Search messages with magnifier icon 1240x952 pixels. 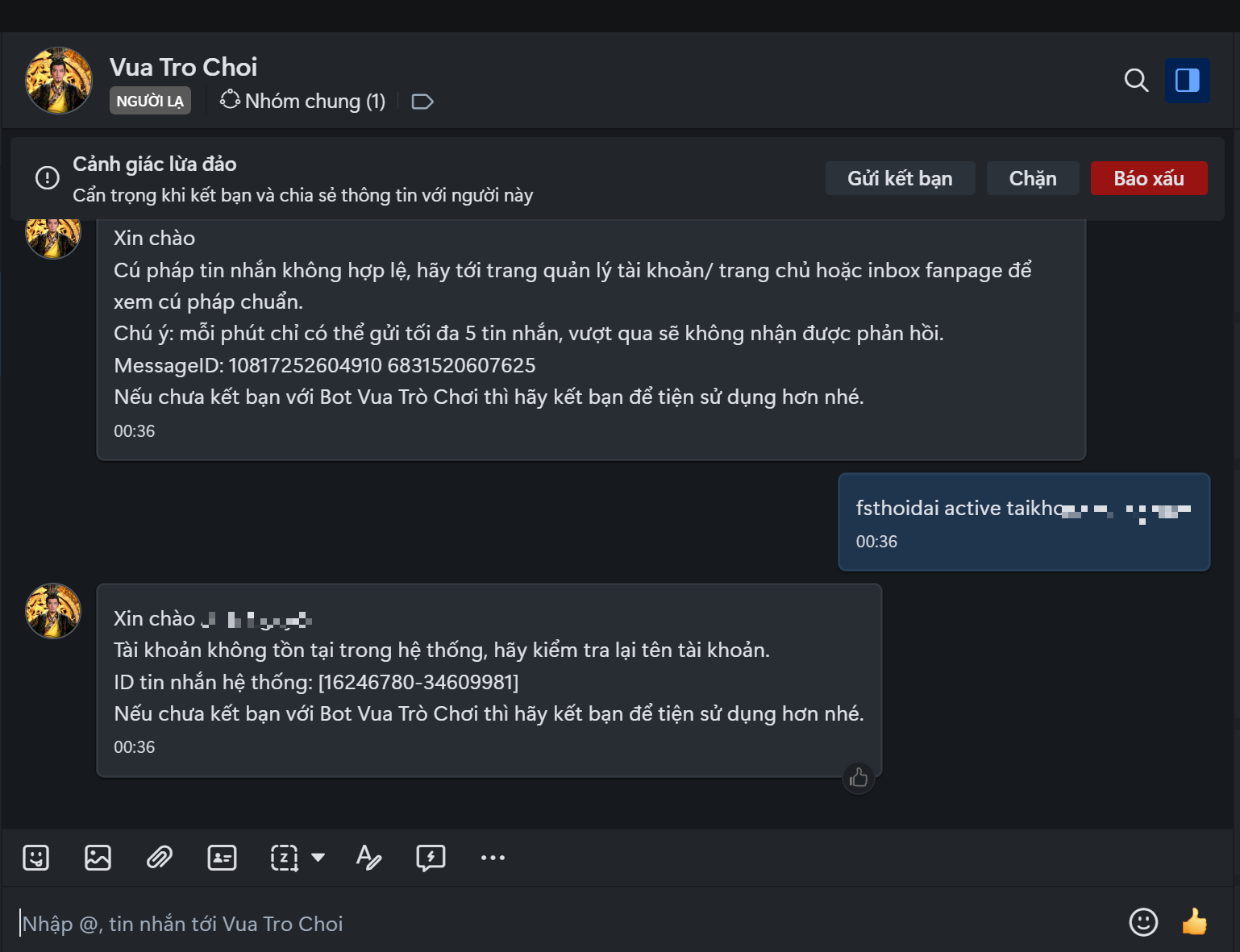pyautogui.click(x=1136, y=80)
